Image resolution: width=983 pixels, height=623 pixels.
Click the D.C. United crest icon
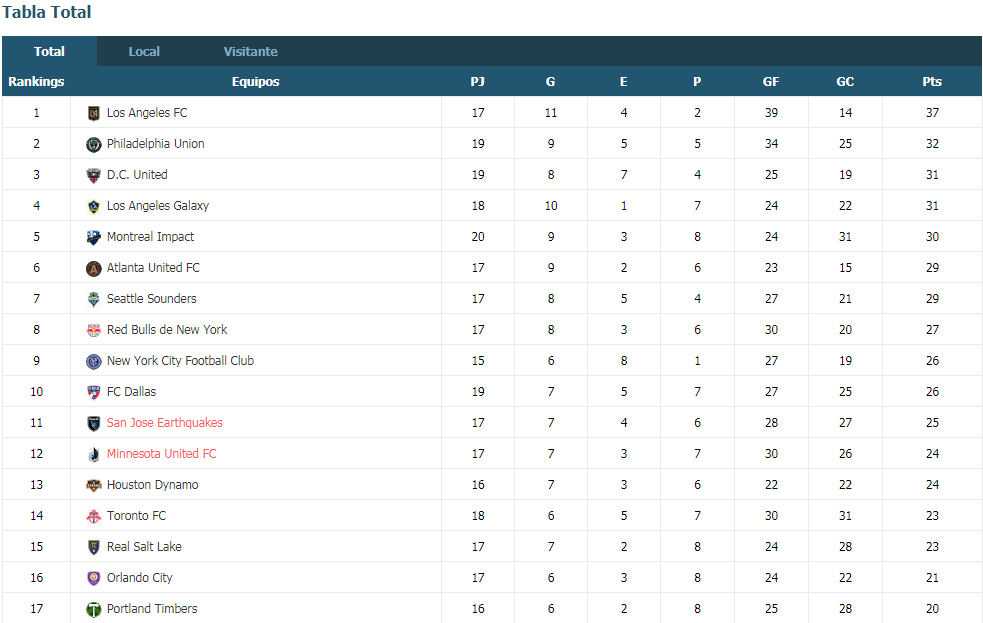(x=93, y=175)
